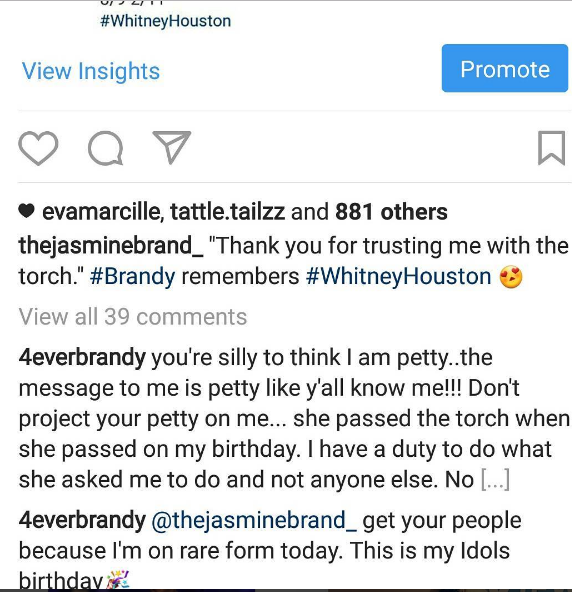The width and height of the screenshot is (572, 592).
Task: Expand View all 39 comments
Action: click(x=133, y=316)
